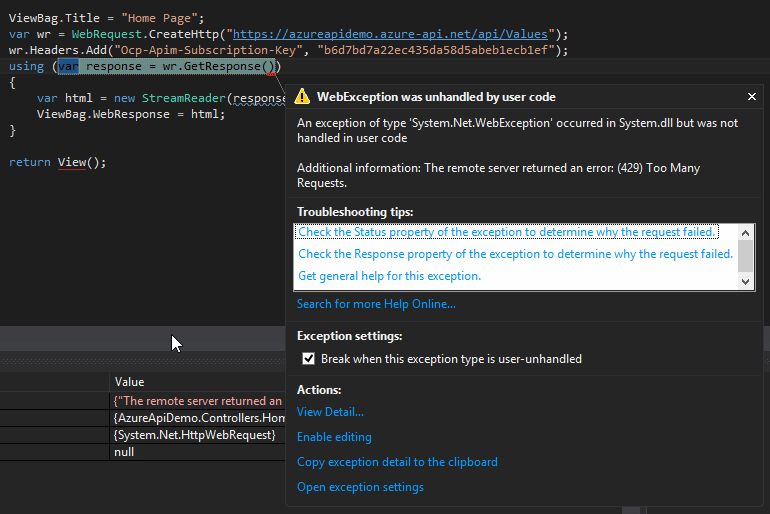Open exception settings link
The width and height of the screenshot is (770, 514).
(360, 487)
